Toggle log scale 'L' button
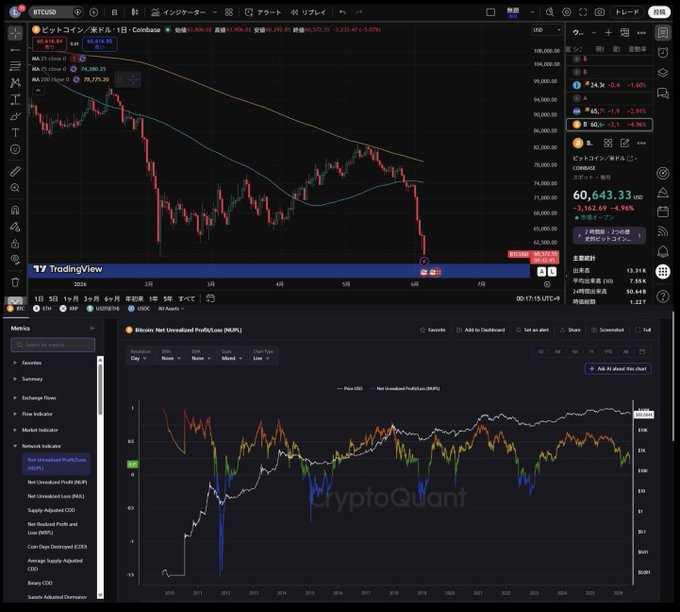Image resolution: width=680 pixels, height=612 pixels. point(552,272)
